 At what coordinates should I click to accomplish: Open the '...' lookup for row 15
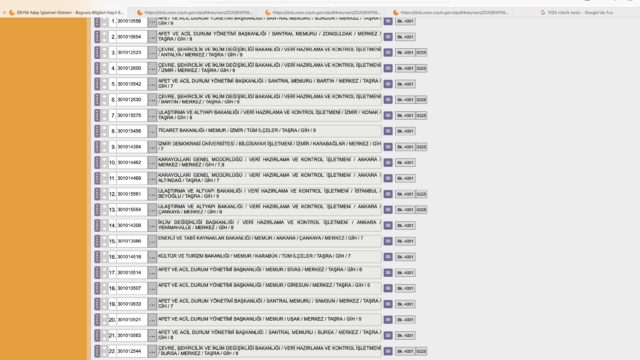pos(152,241)
